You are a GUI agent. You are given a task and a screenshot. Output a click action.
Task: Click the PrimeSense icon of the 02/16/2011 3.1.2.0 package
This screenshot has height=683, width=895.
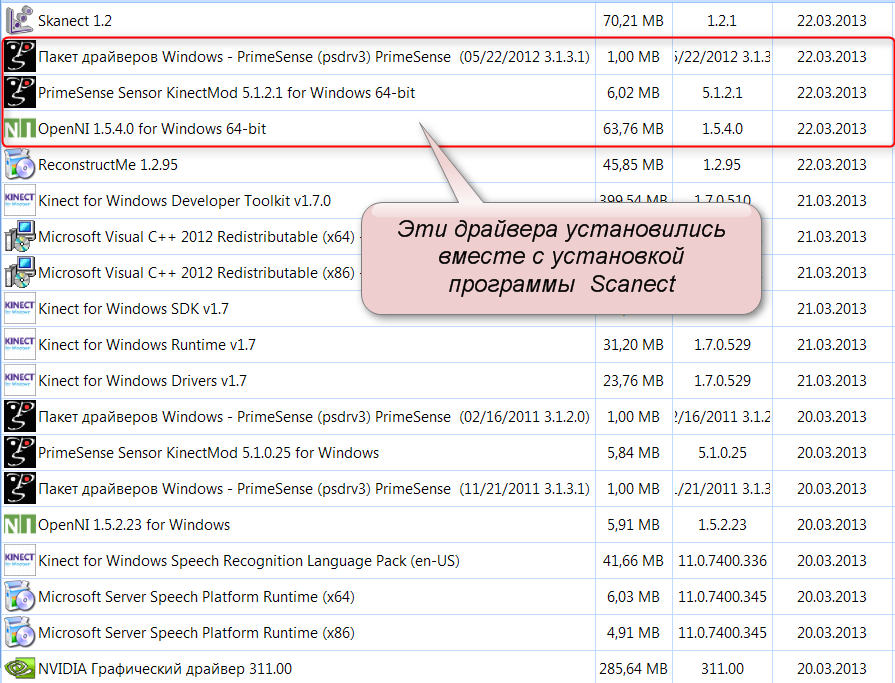pyautogui.click(x=19, y=416)
